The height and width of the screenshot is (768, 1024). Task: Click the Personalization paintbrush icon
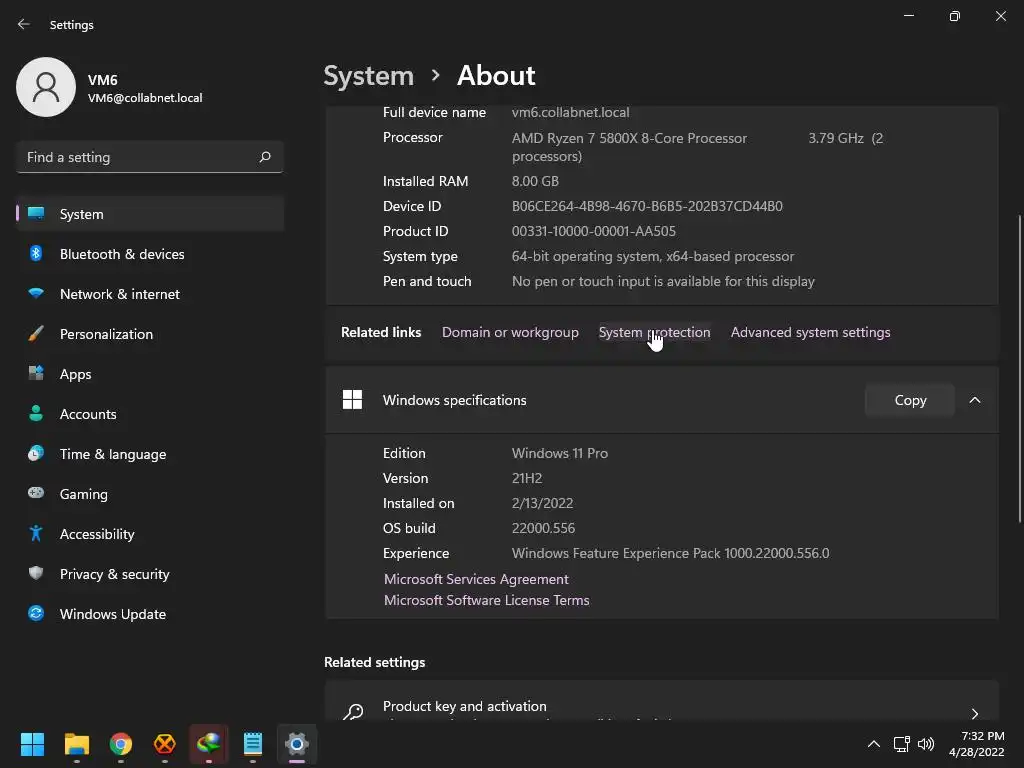tap(37, 334)
